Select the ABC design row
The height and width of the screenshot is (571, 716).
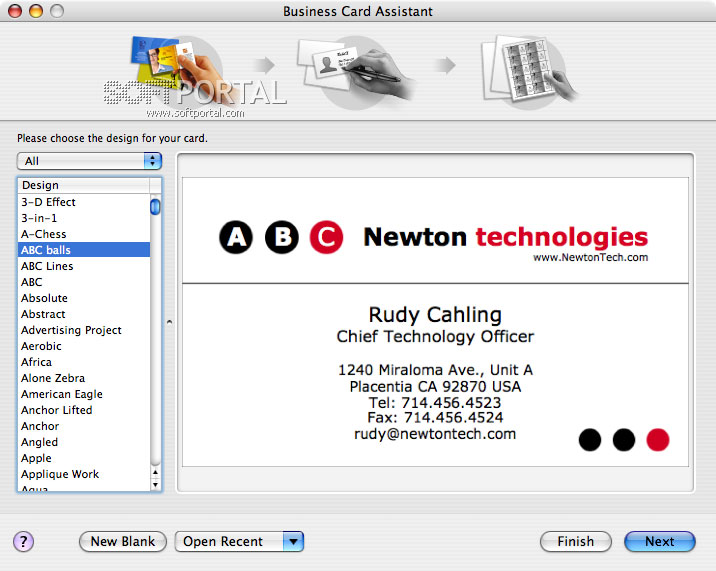[84, 282]
